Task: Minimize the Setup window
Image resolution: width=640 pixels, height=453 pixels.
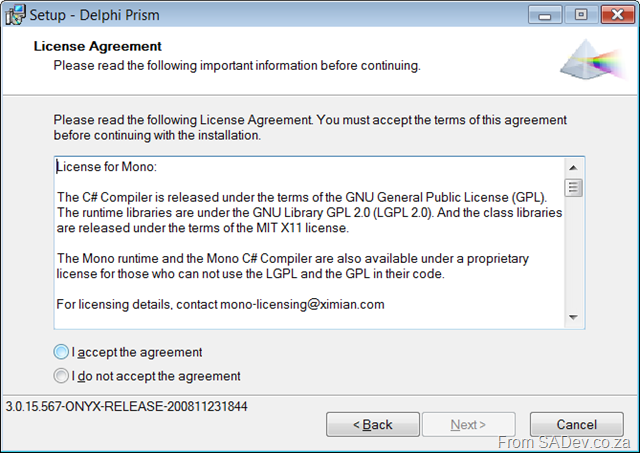Action: tap(544, 15)
